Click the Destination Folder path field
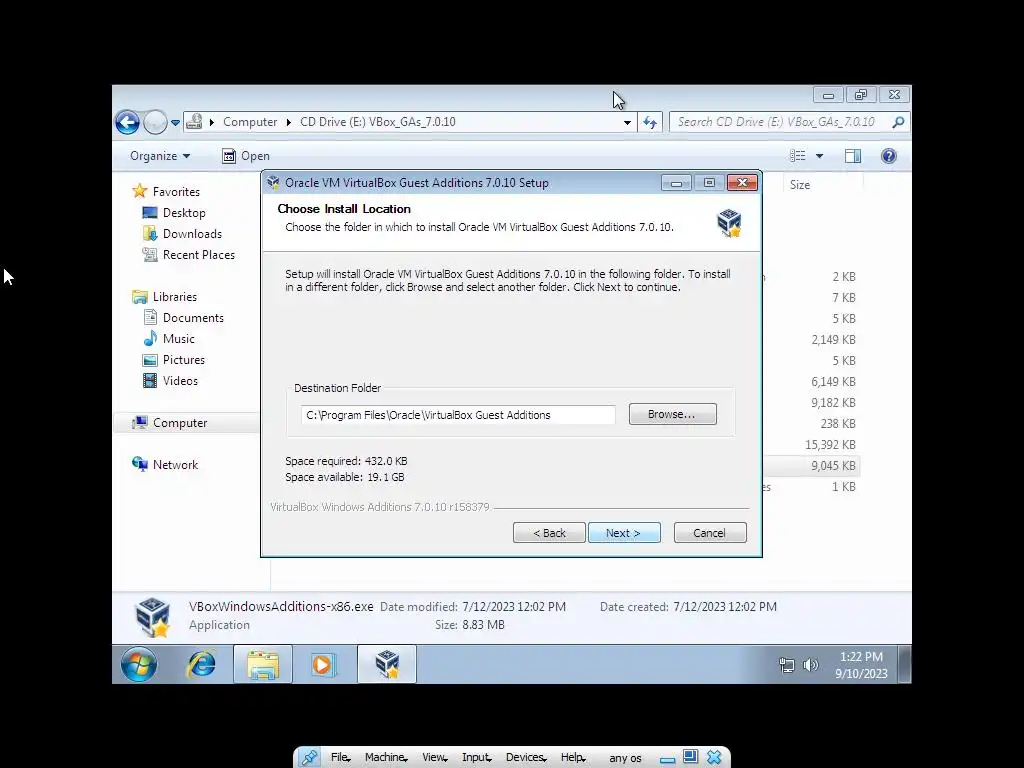This screenshot has width=1024, height=768. pyautogui.click(x=458, y=415)
